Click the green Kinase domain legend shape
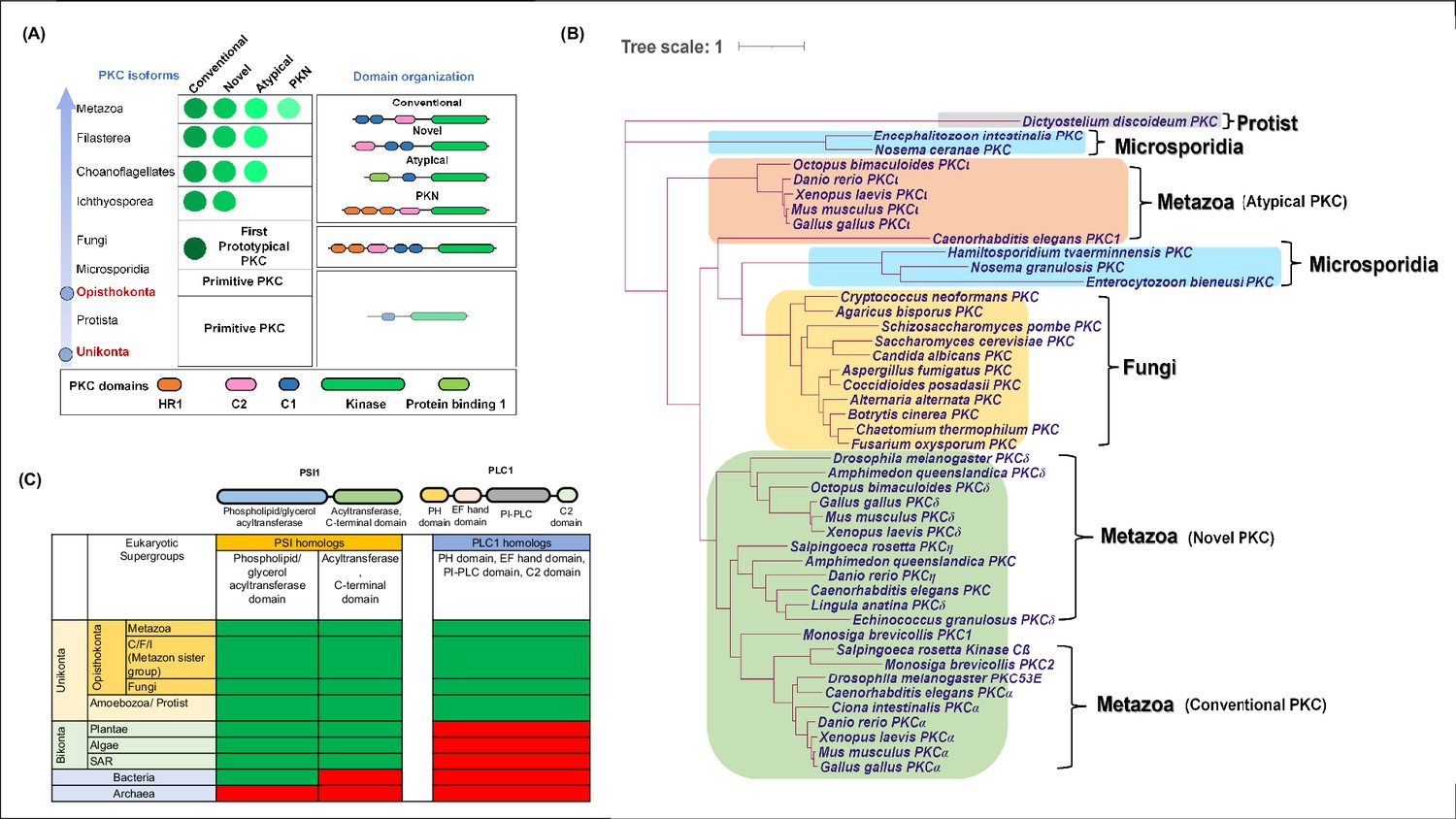 [363, 385]
